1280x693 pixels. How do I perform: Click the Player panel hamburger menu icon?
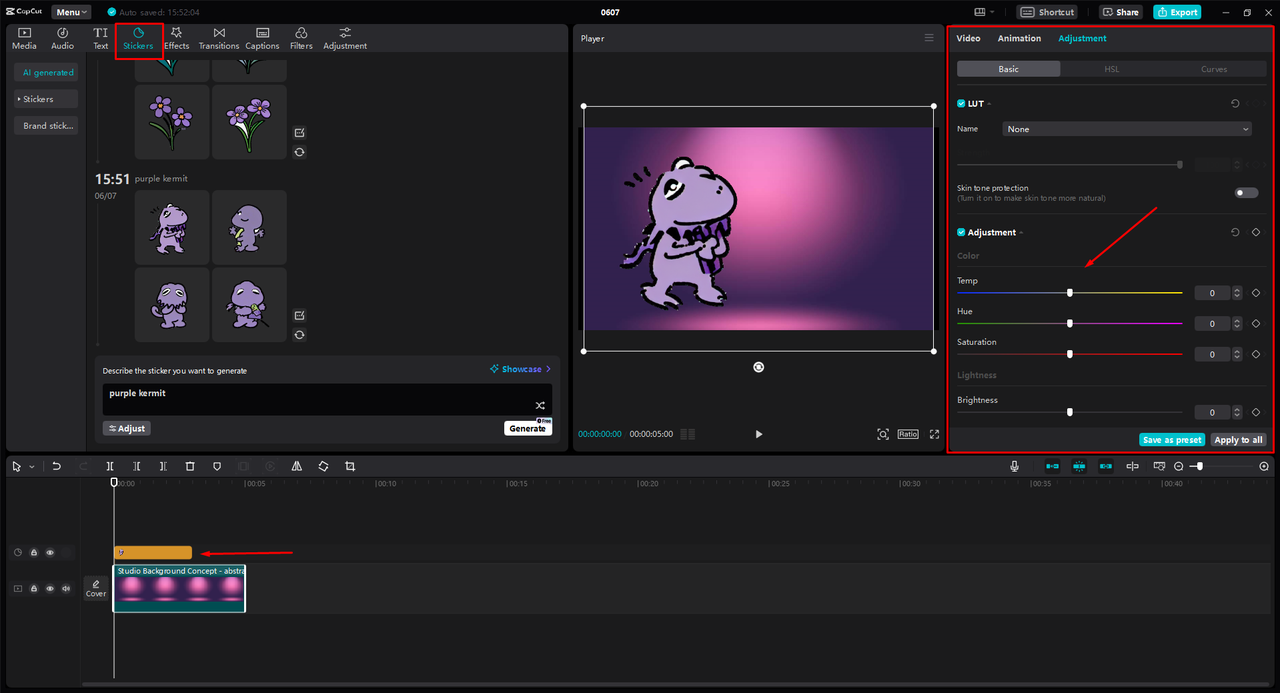(x=929, y=38)
